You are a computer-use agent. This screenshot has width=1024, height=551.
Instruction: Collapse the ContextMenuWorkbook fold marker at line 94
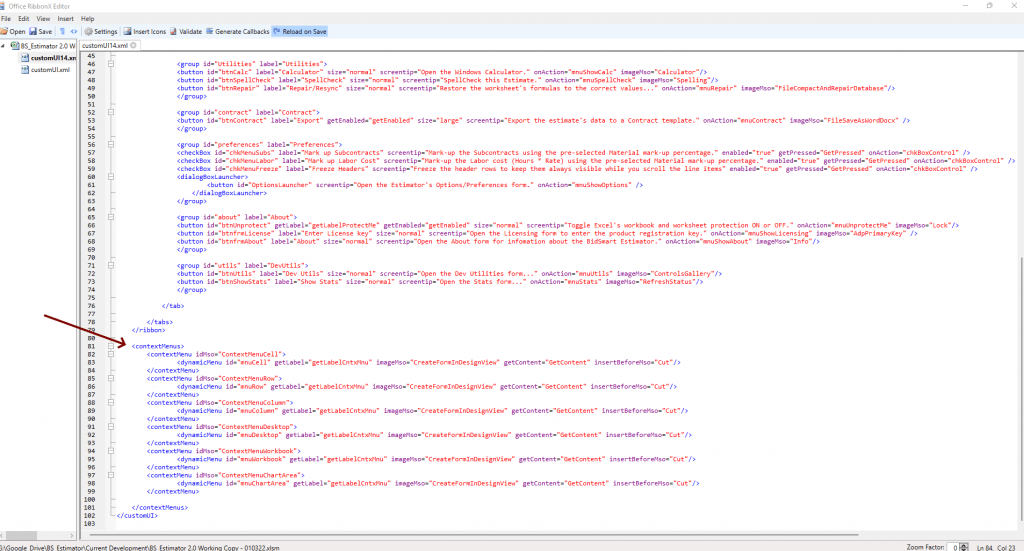pyautogui.click(x=111, y=451)
